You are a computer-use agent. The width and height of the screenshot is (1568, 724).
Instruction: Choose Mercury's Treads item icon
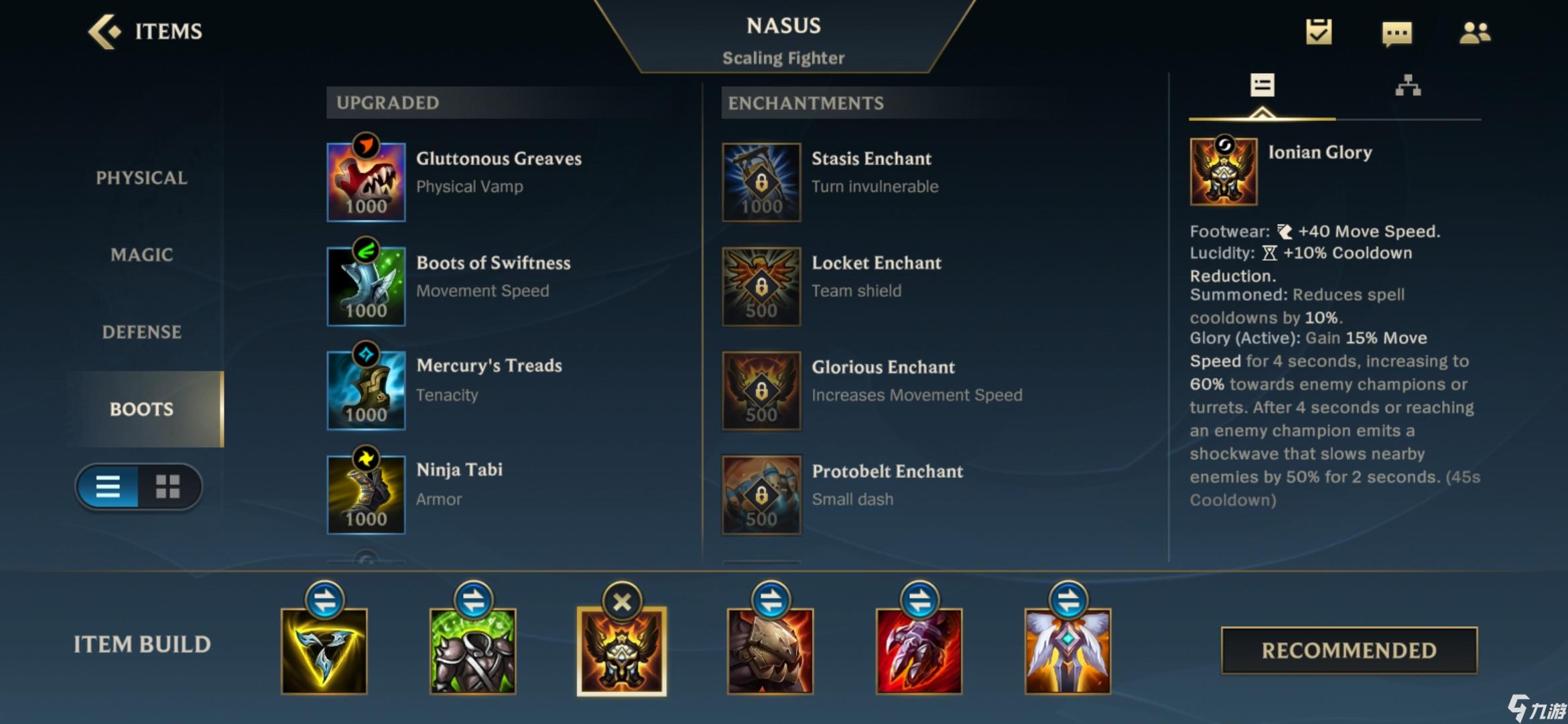[366, 390]
